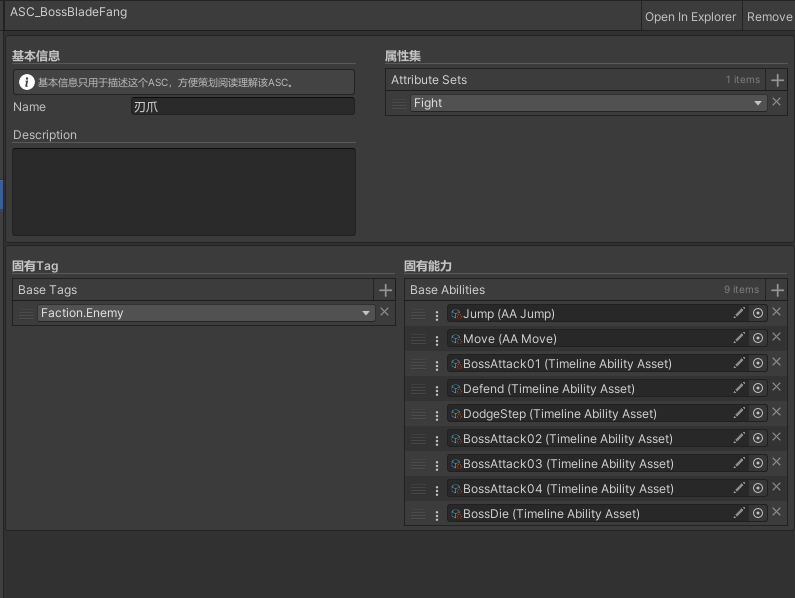Open the Fight attribute set dropdown
Screen dimensions: 795x598
coord(589,103)
